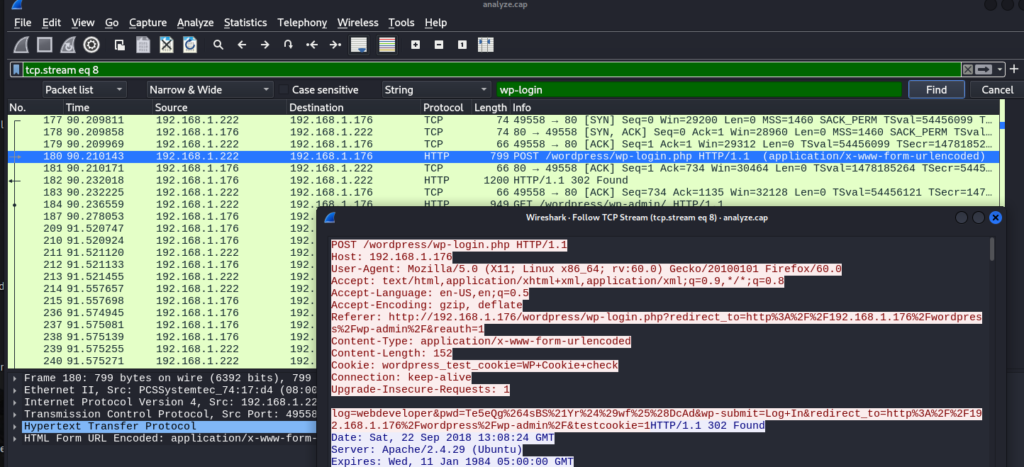This screenshot has width=1024, height=467.
Task: Open the Edit menu
Action: click(x=52, y=22)
